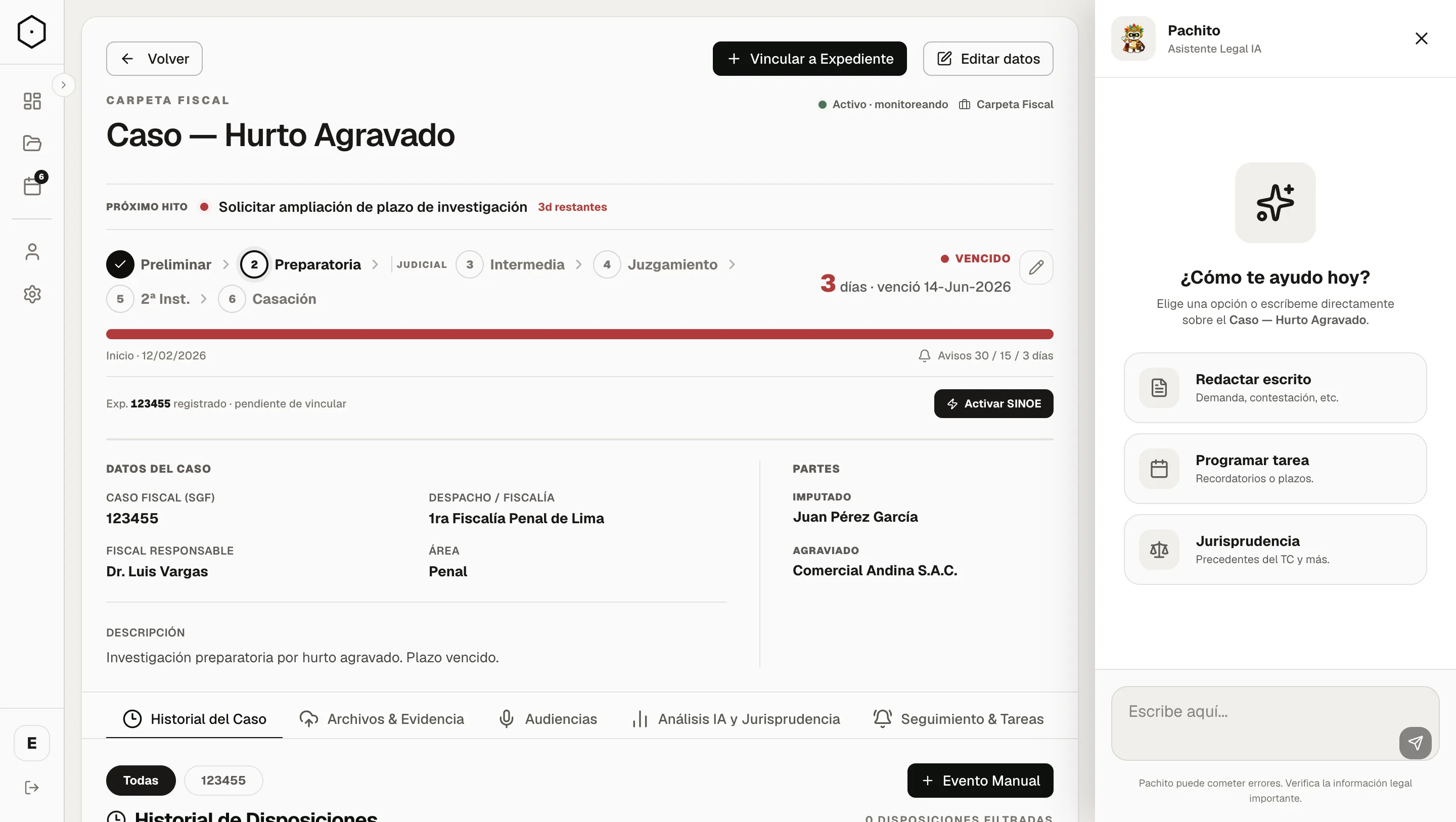This screenshot has height=822, width=1456.
Task: Send message with the paper plane icon
Action: tap(1416, 743)
